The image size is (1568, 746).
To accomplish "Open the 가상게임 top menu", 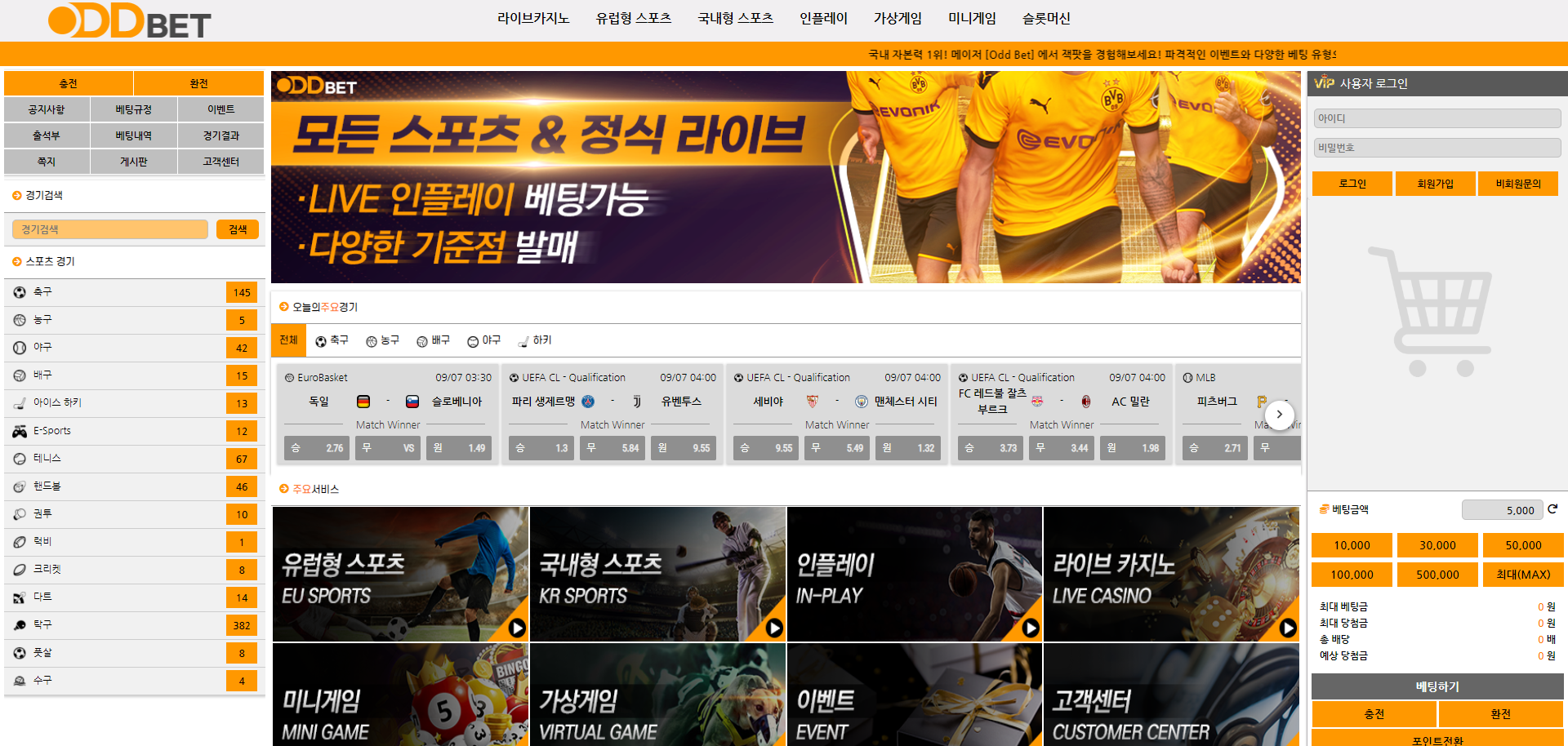I will 898,18.
